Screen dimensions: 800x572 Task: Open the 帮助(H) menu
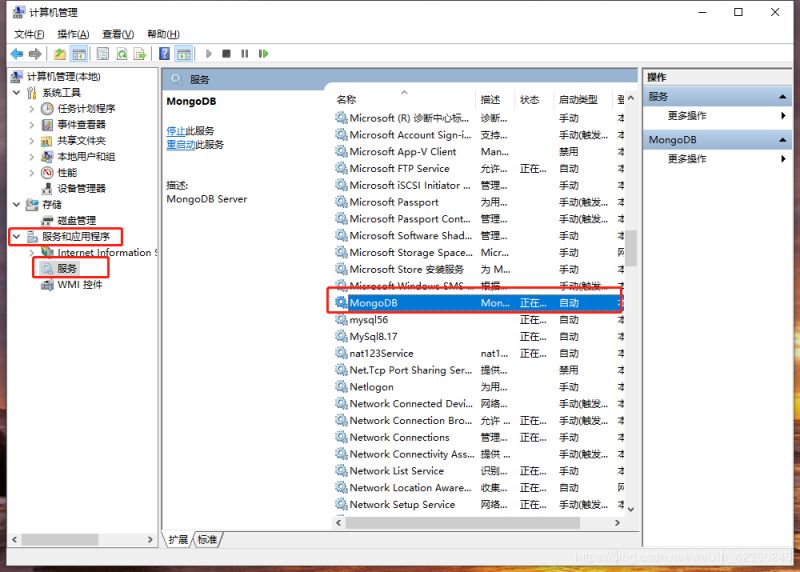[x=163, y=34]
